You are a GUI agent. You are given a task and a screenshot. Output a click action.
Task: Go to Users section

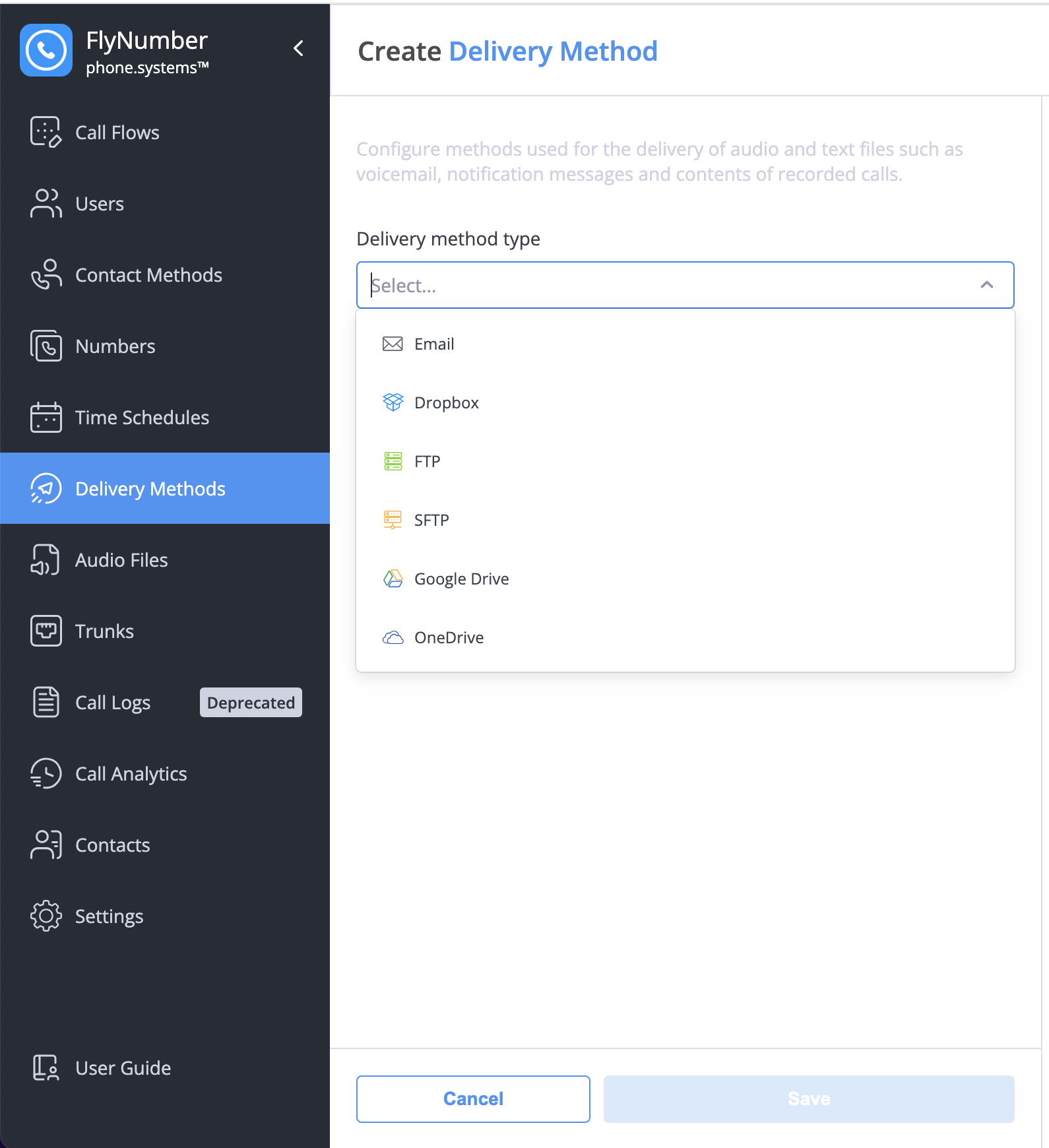(165, 203)
